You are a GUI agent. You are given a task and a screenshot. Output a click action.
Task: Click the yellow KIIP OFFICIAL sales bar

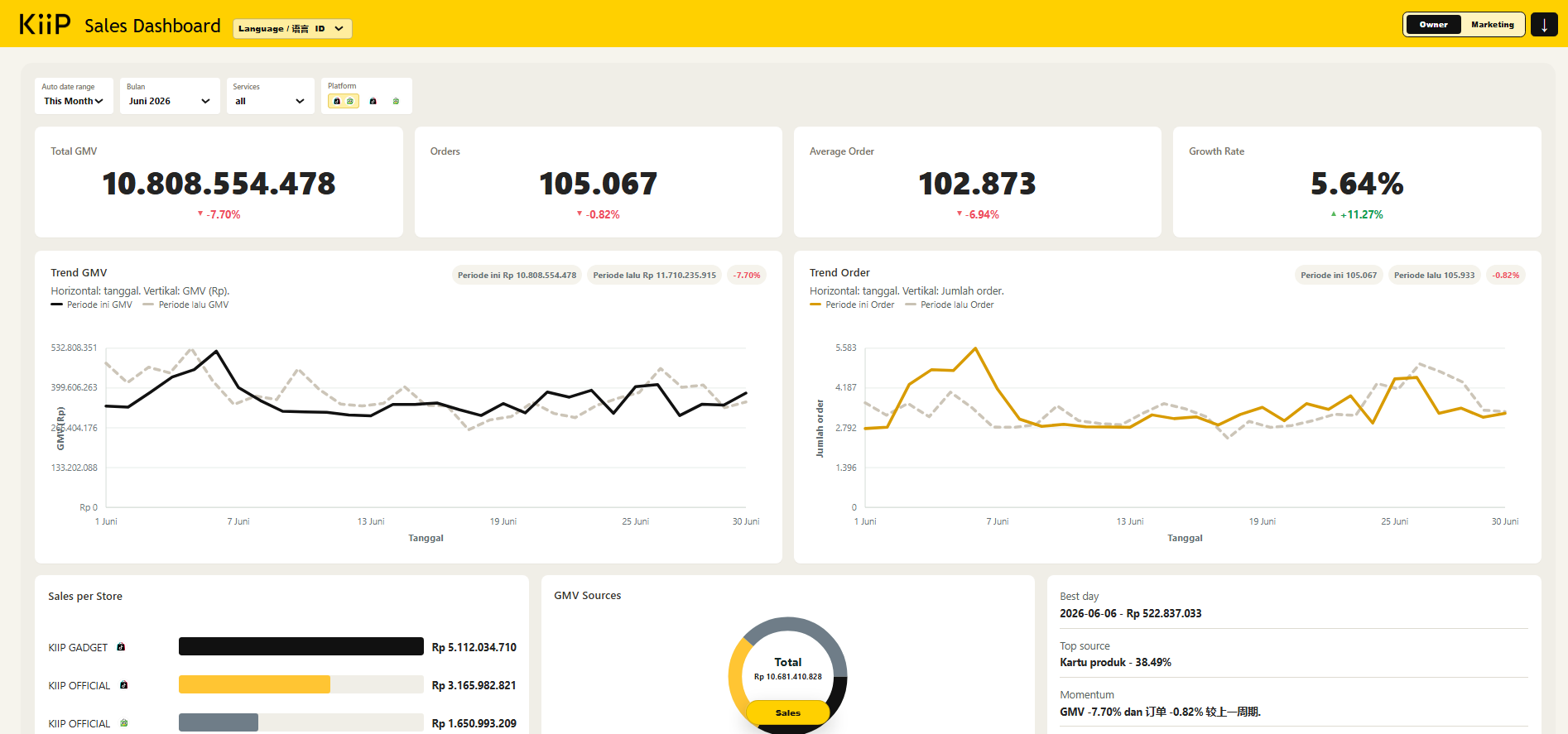click(254, 684)
